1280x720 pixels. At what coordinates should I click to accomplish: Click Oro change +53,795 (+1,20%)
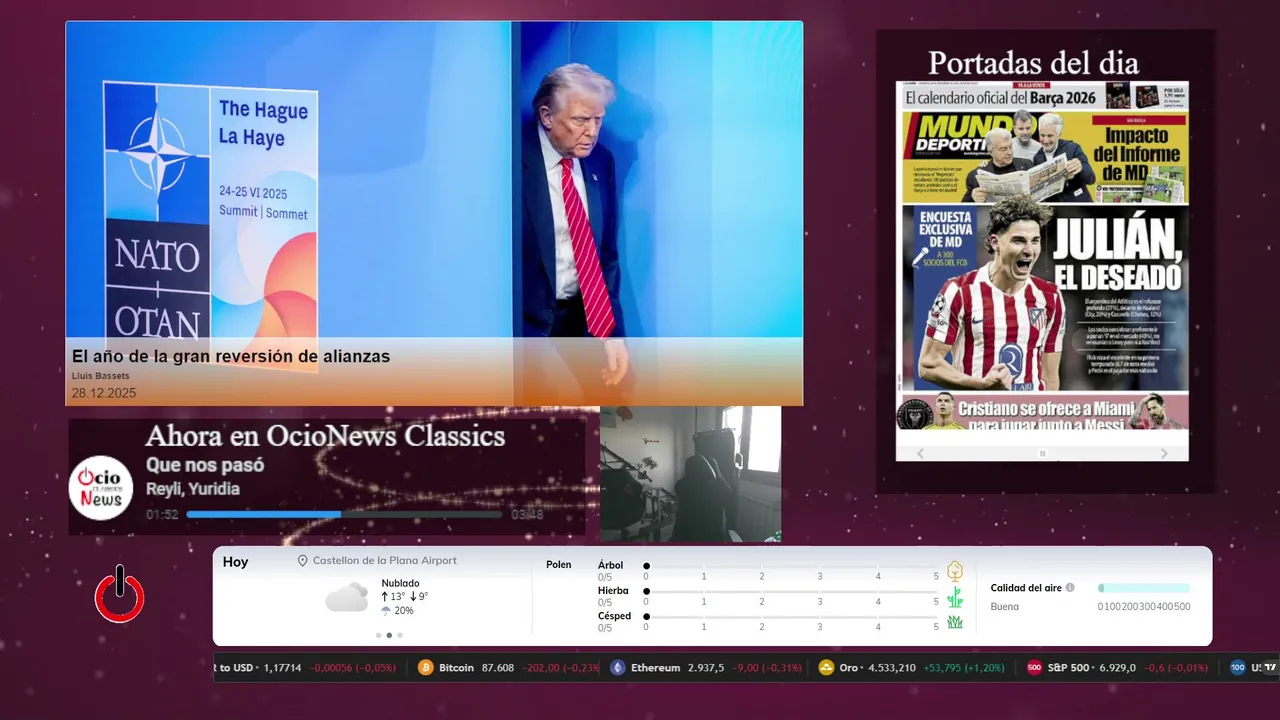click(x=964, y=668)
